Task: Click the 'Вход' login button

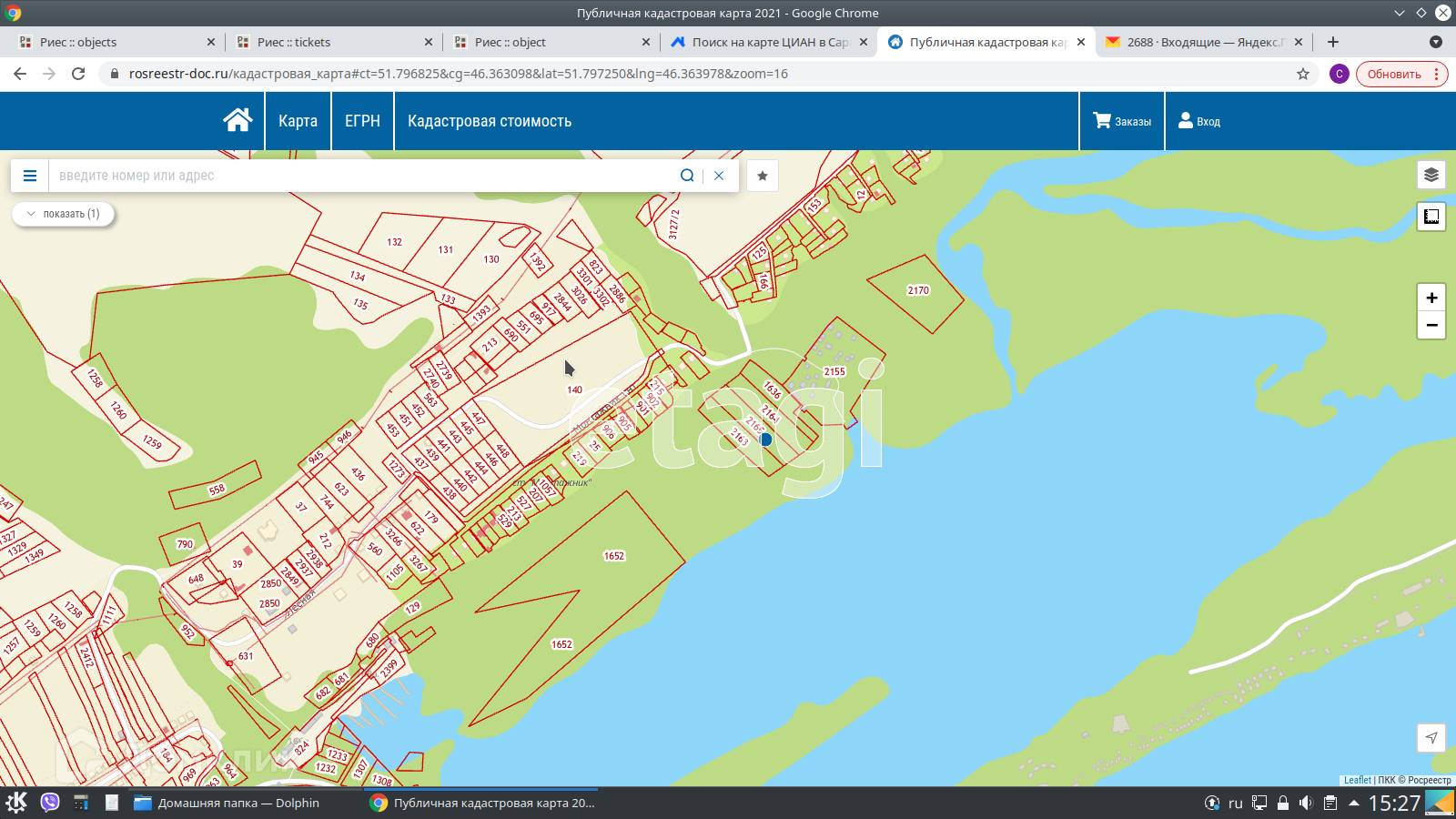Action: [1199, 121]
